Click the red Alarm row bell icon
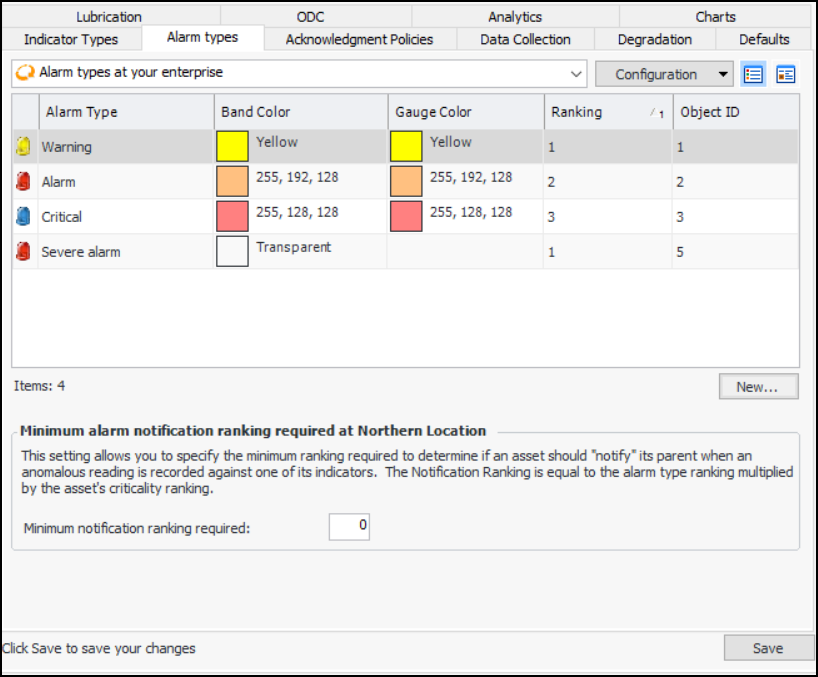The width and height of the screenshot is (818, 677). [24, 182]
